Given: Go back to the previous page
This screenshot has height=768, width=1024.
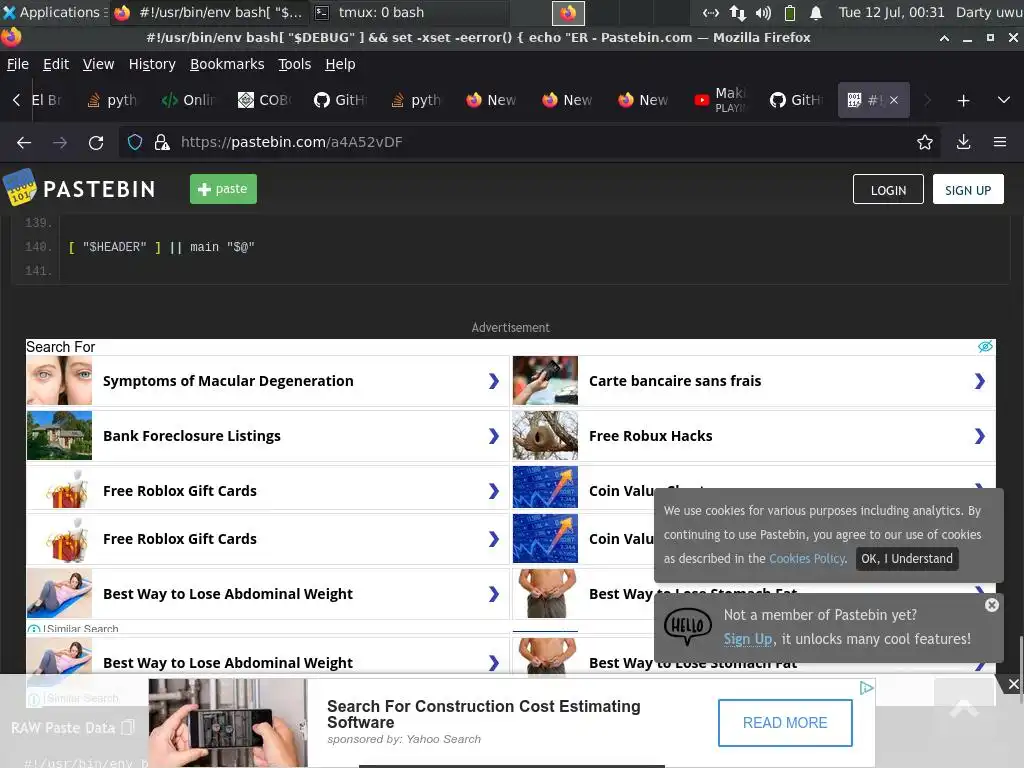Looking at the screenshot, I should 24,142.
